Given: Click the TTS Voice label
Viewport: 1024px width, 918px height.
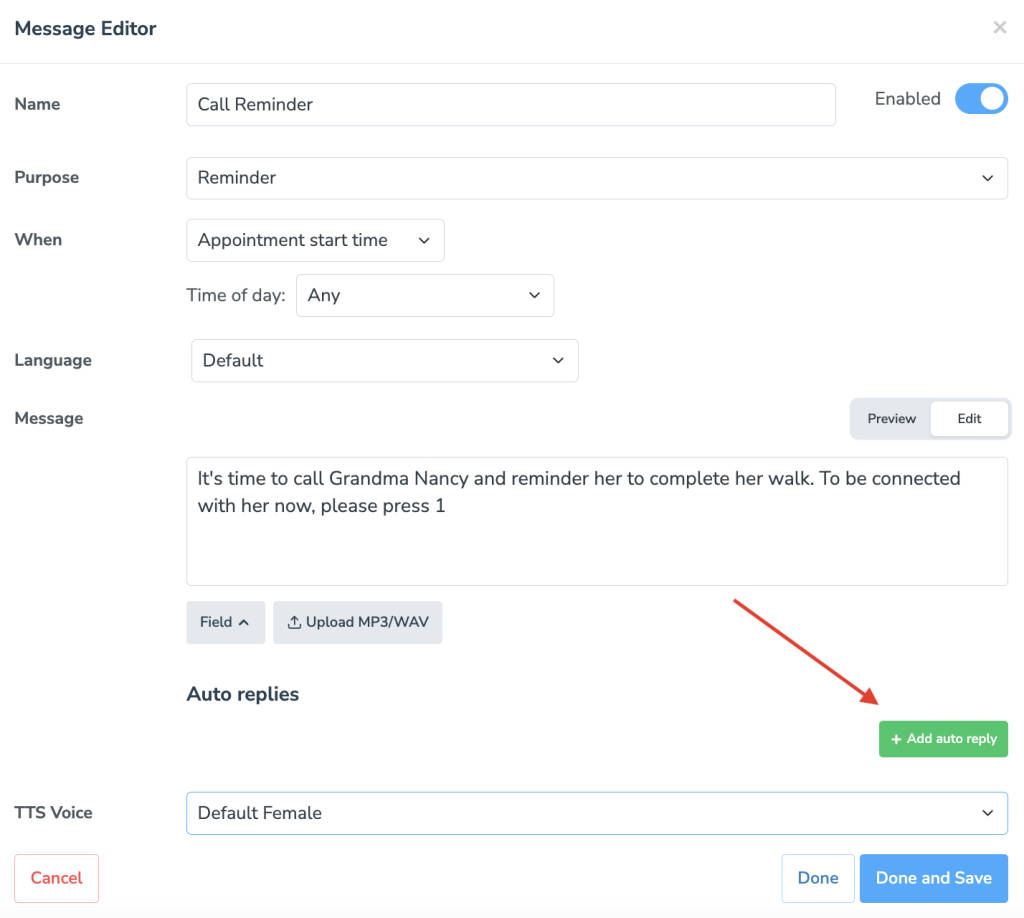Looking at the screenshot, I should coord(54,813).
